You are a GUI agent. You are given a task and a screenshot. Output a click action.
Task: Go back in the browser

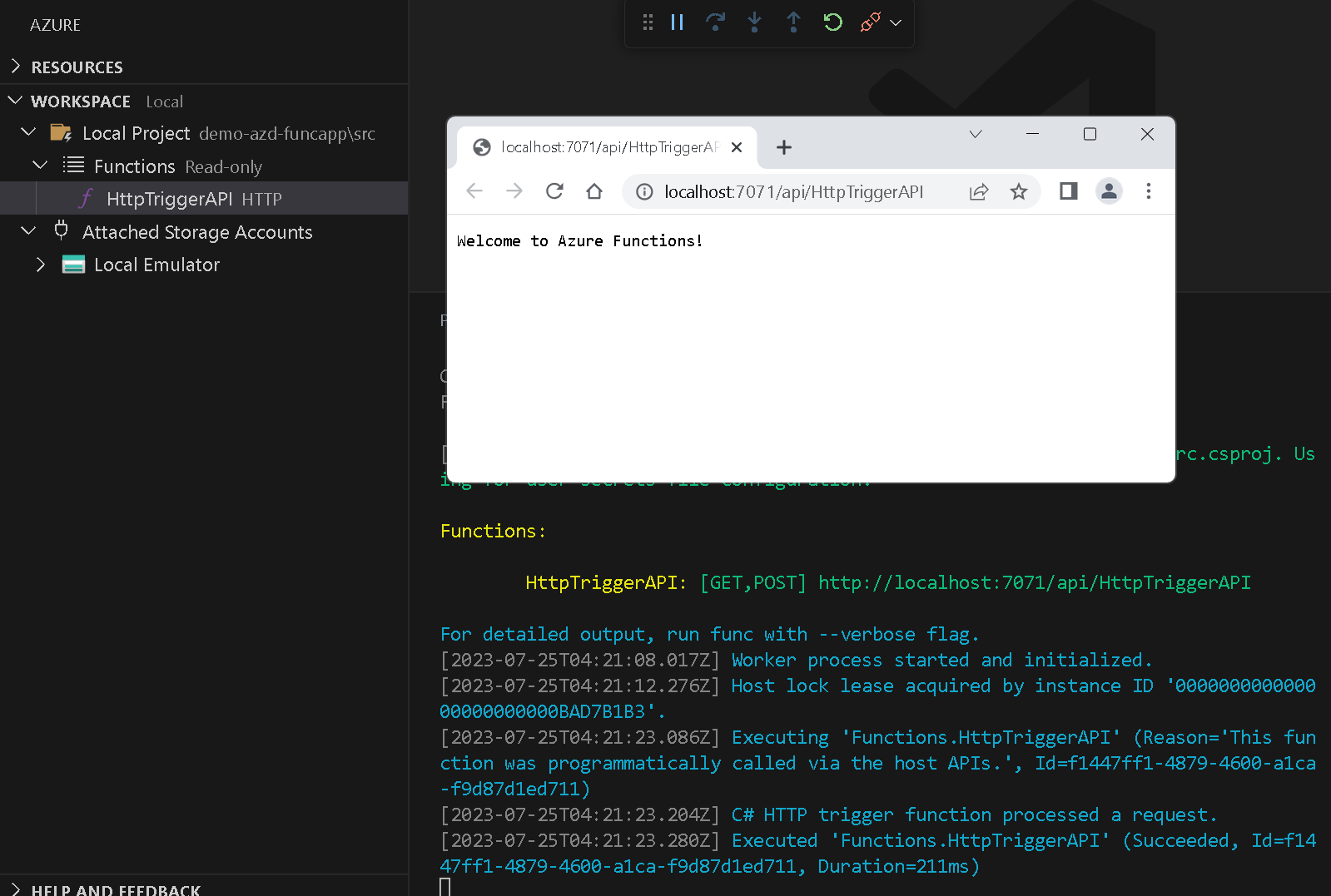[x=474, y=191]
